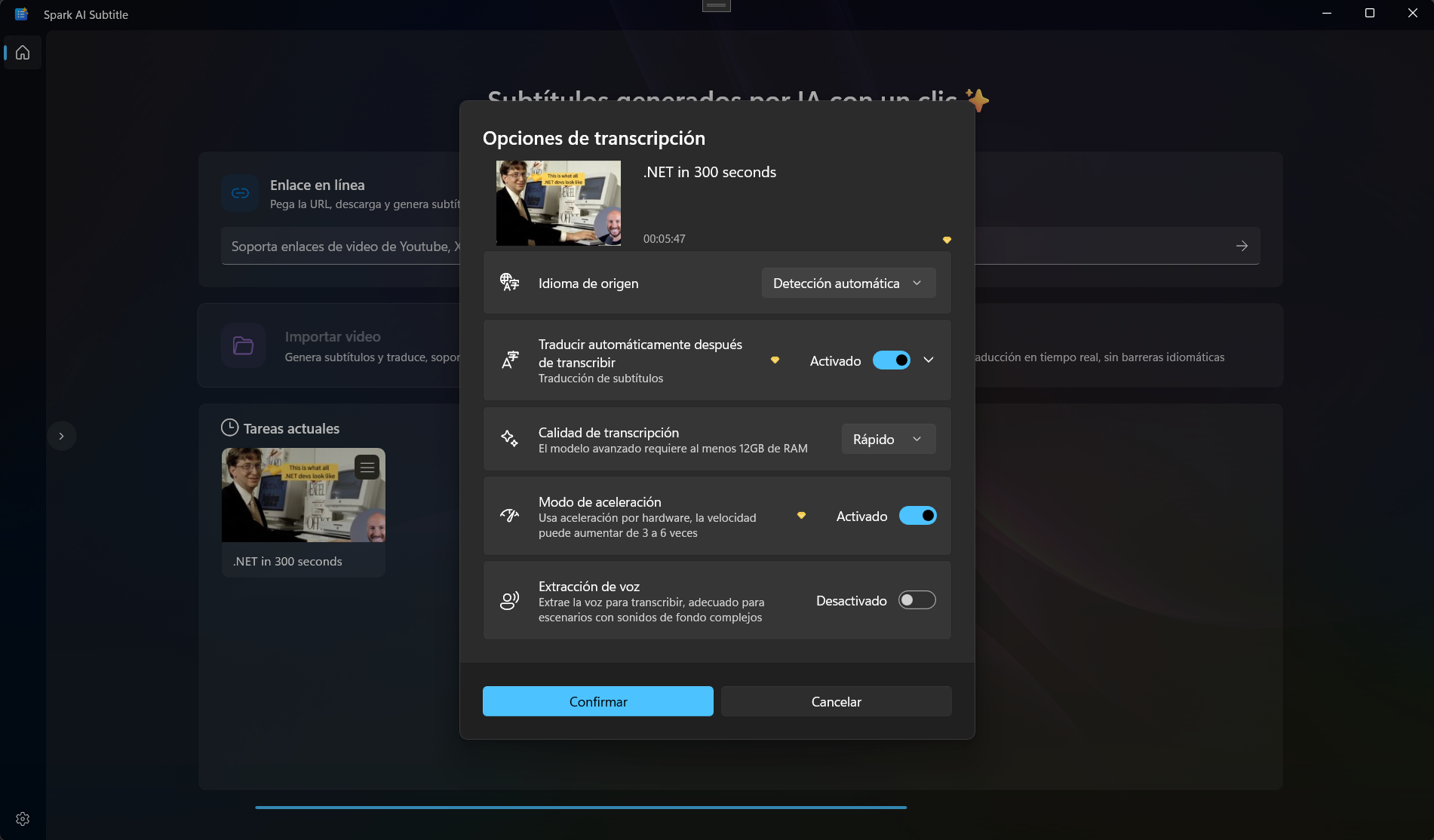Click the Enlace en línea link icon

240,193
